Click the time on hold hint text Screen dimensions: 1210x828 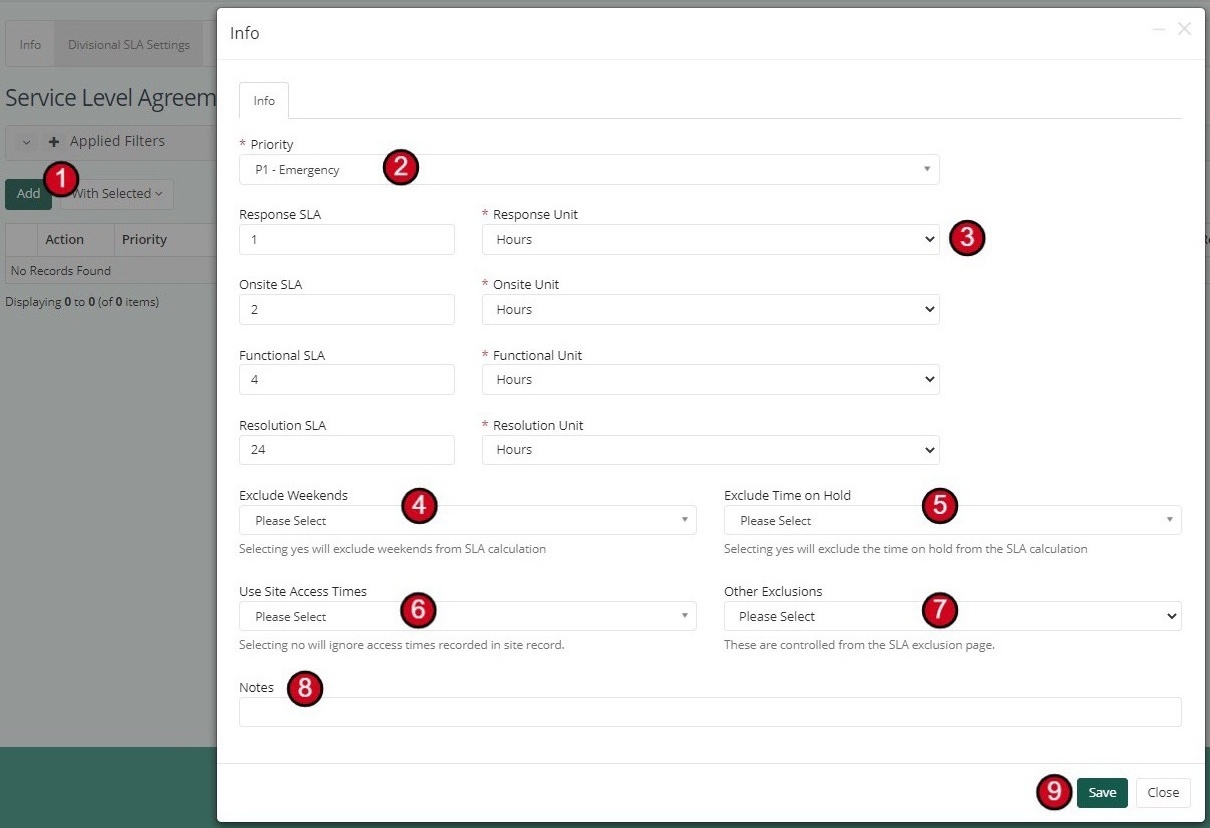(905, 549)
